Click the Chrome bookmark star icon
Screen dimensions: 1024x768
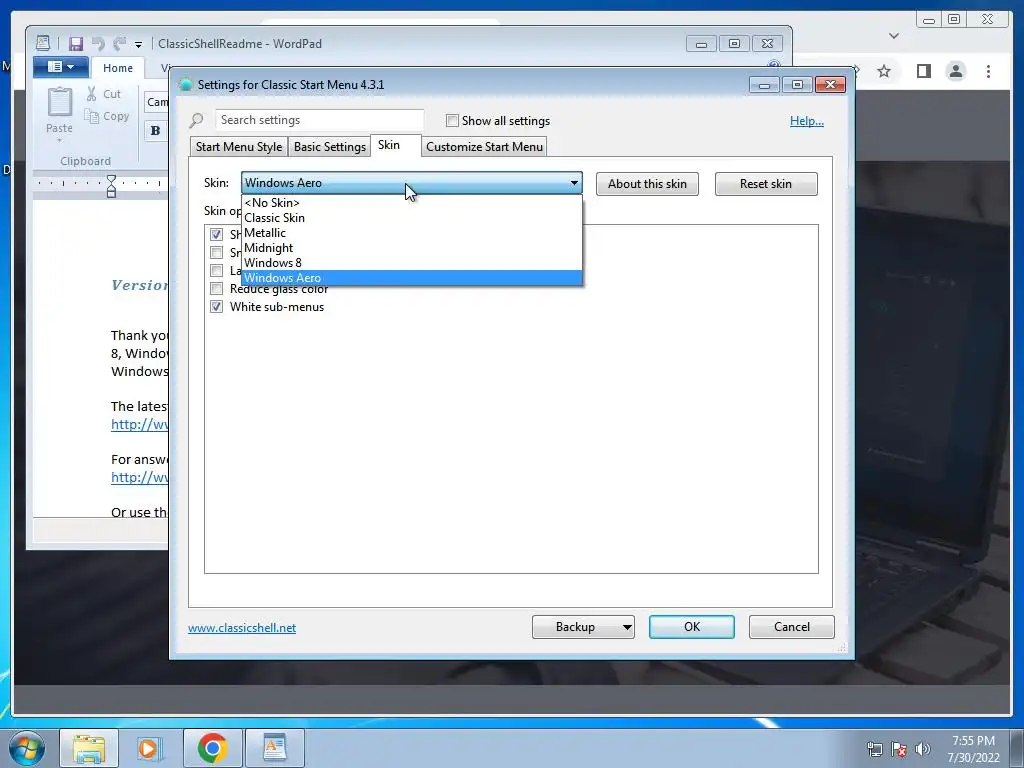[884, 71]
